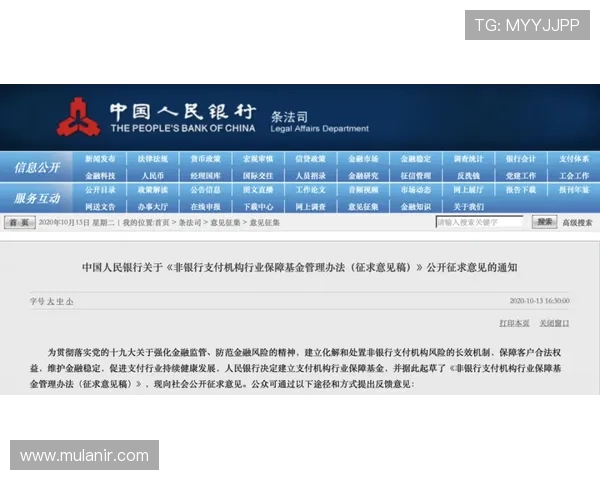This screenshot has height=480, width=600.
Task: Select the 办事大厅 item
Action: click(x=153, y=207)
